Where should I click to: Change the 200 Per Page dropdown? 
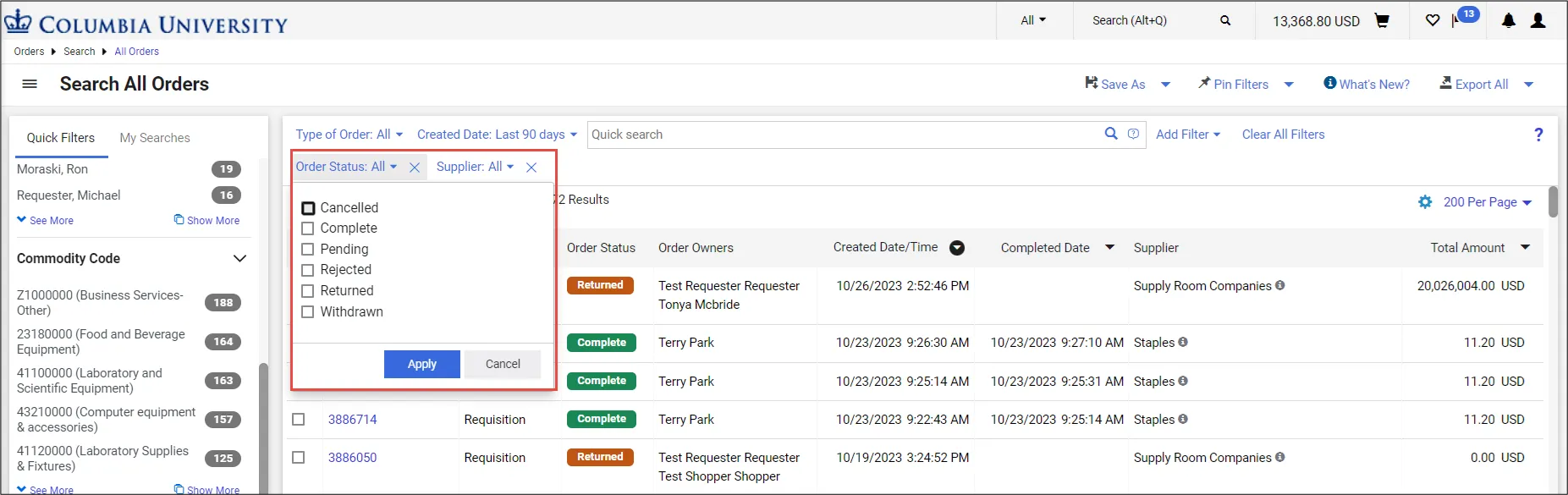pos(1488,202)
